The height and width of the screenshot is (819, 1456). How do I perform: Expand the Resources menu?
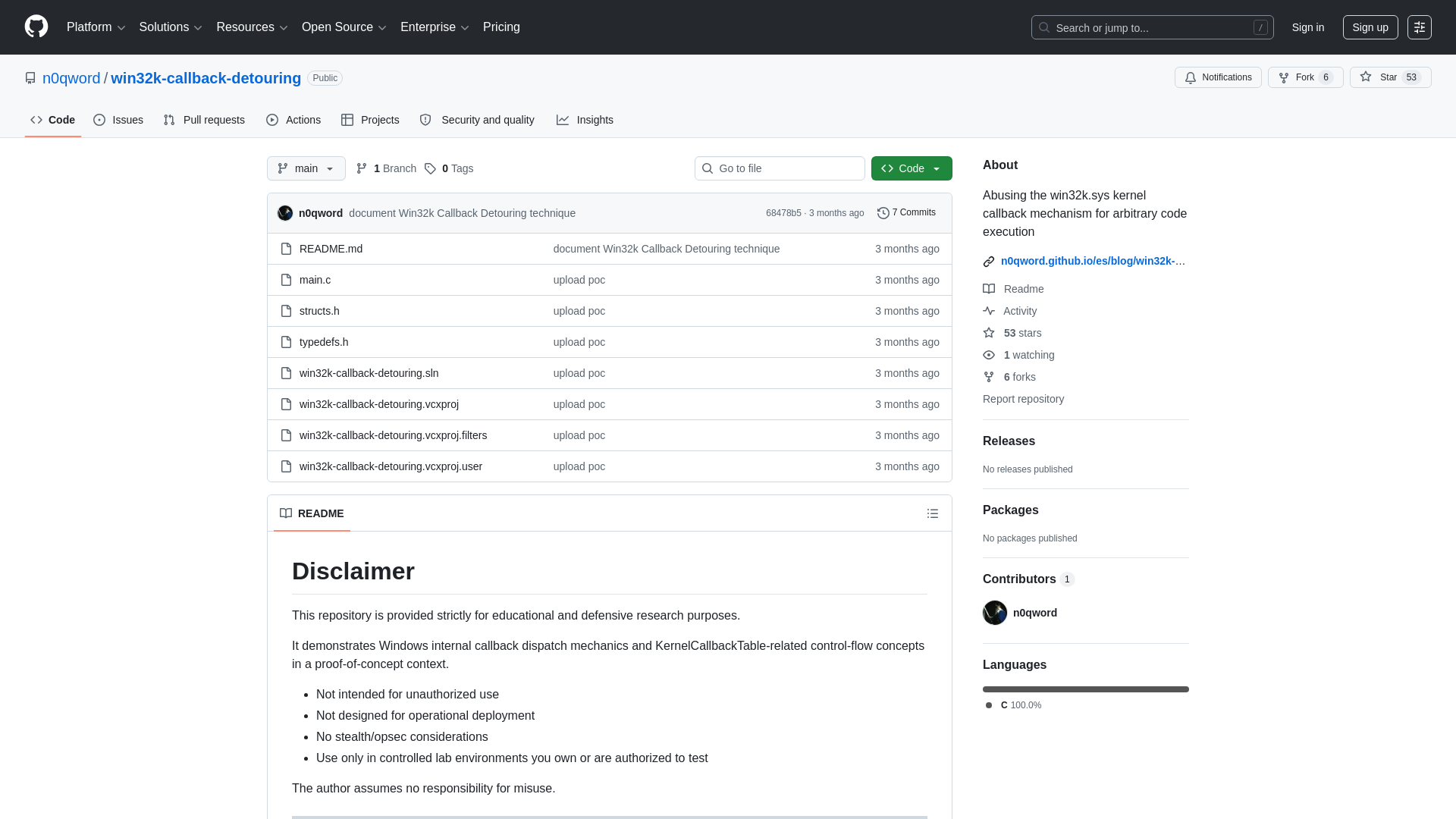click(x=252, y=27)
